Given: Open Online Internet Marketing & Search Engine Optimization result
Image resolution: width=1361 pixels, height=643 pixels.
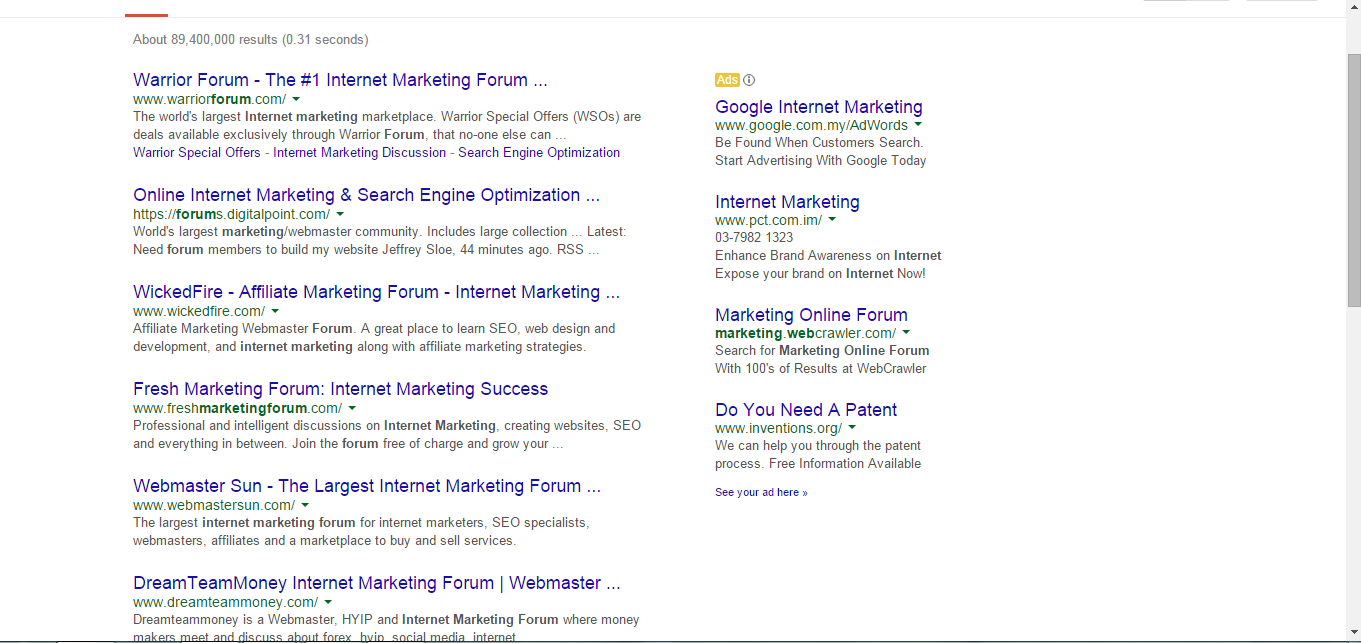Looking at the screenshot, I should 366,195.
